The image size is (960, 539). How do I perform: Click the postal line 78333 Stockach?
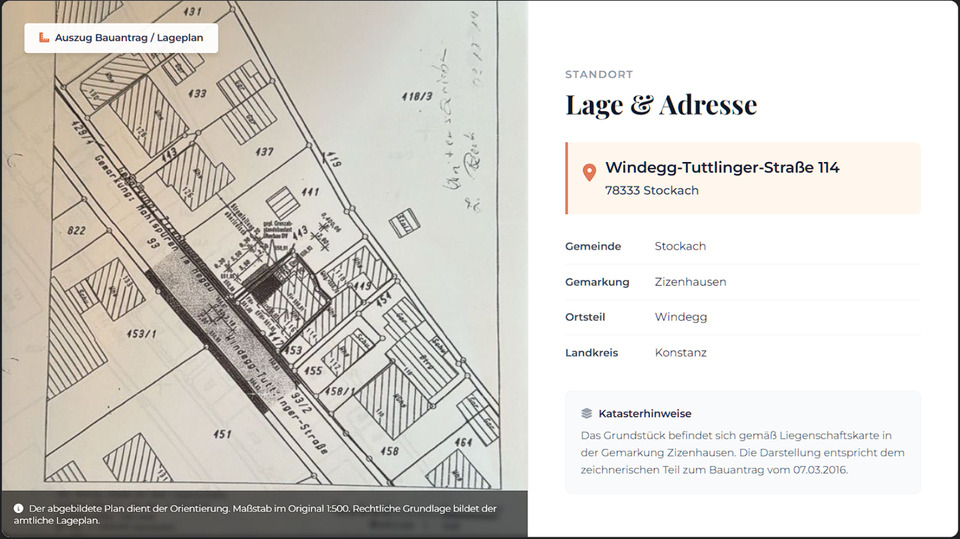tap(651, 190)
